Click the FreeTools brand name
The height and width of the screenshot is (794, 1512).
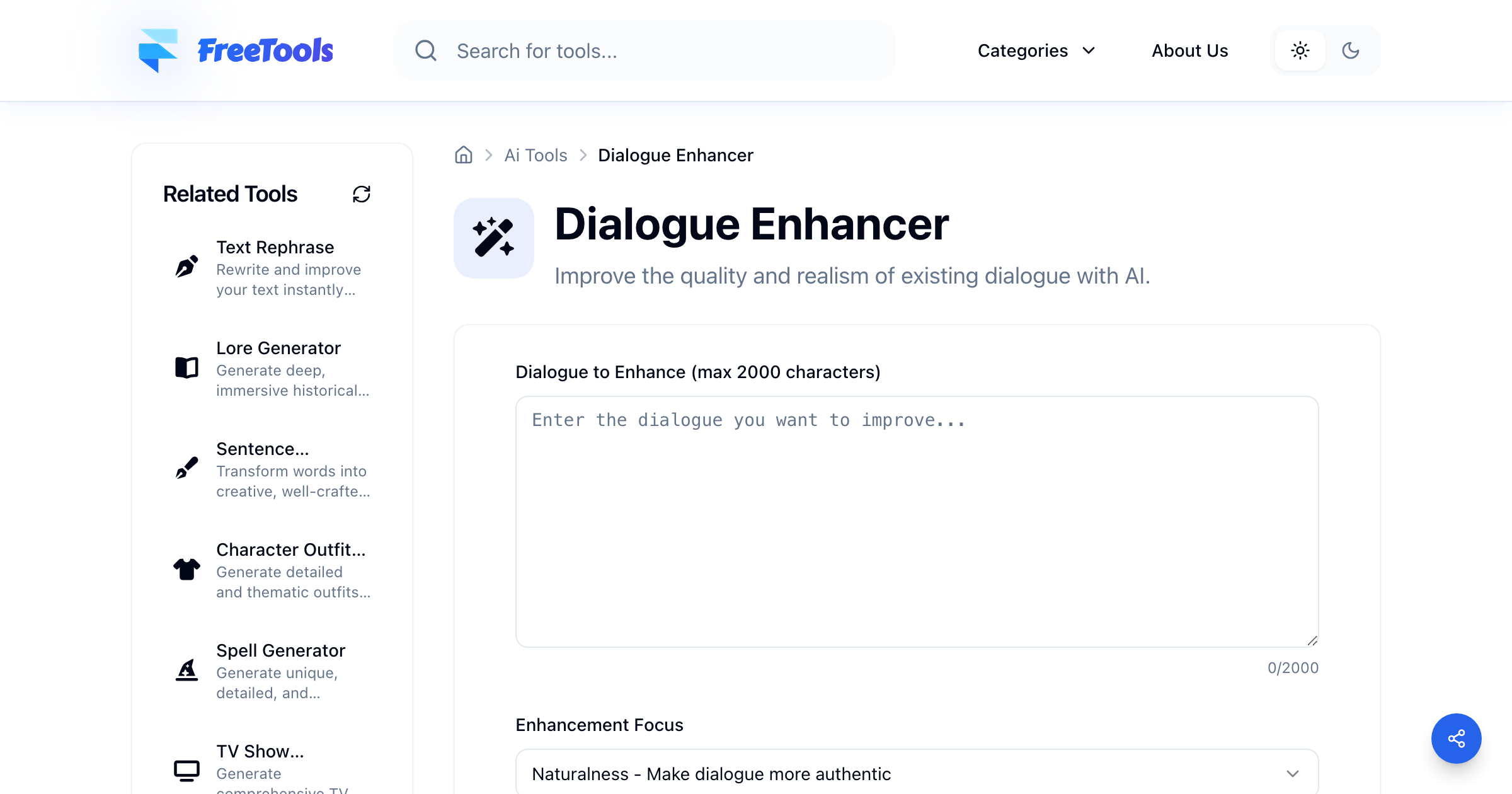(x=265, y=51)
